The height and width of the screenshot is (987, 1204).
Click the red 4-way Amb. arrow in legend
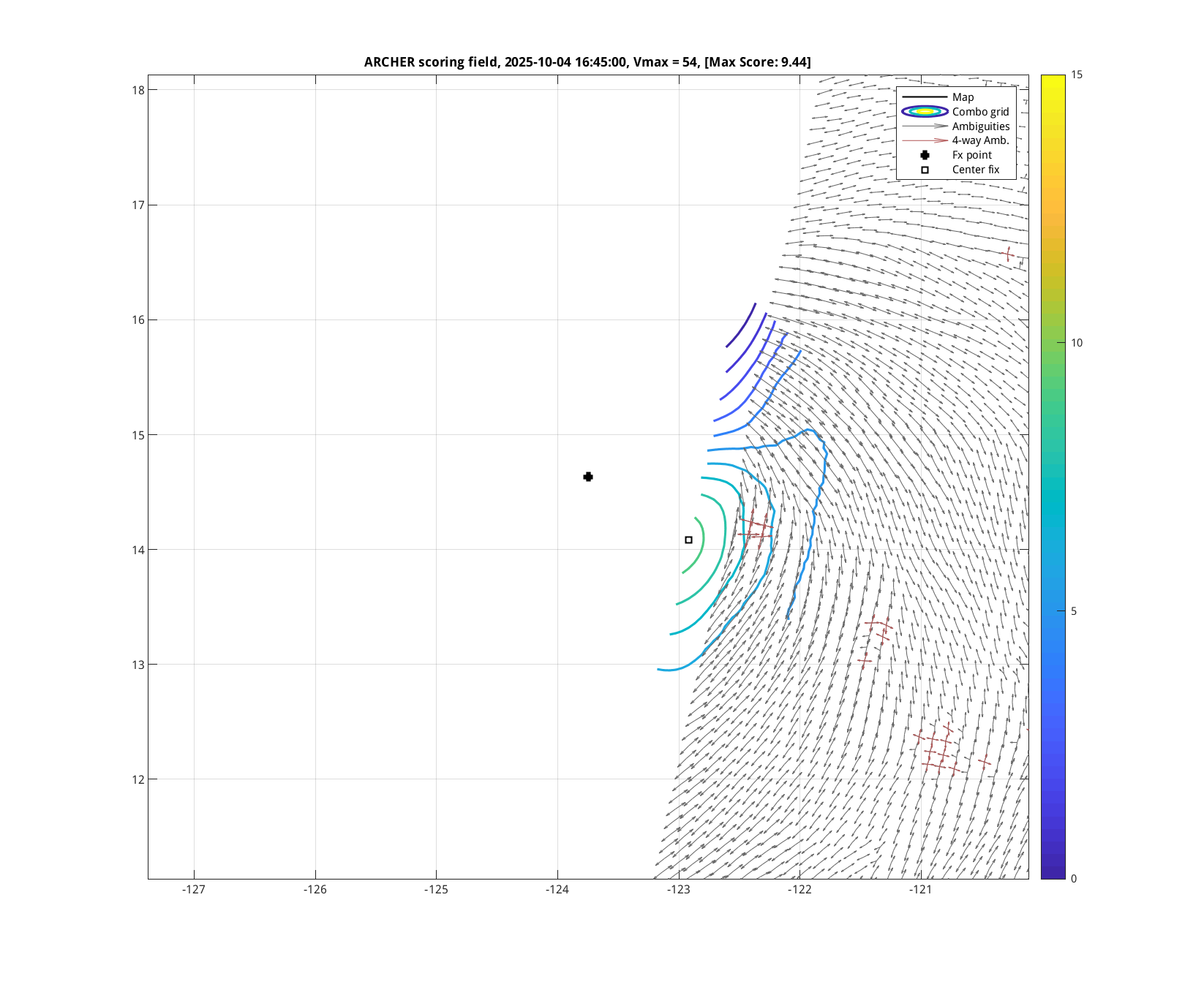(x=925, y=140)
